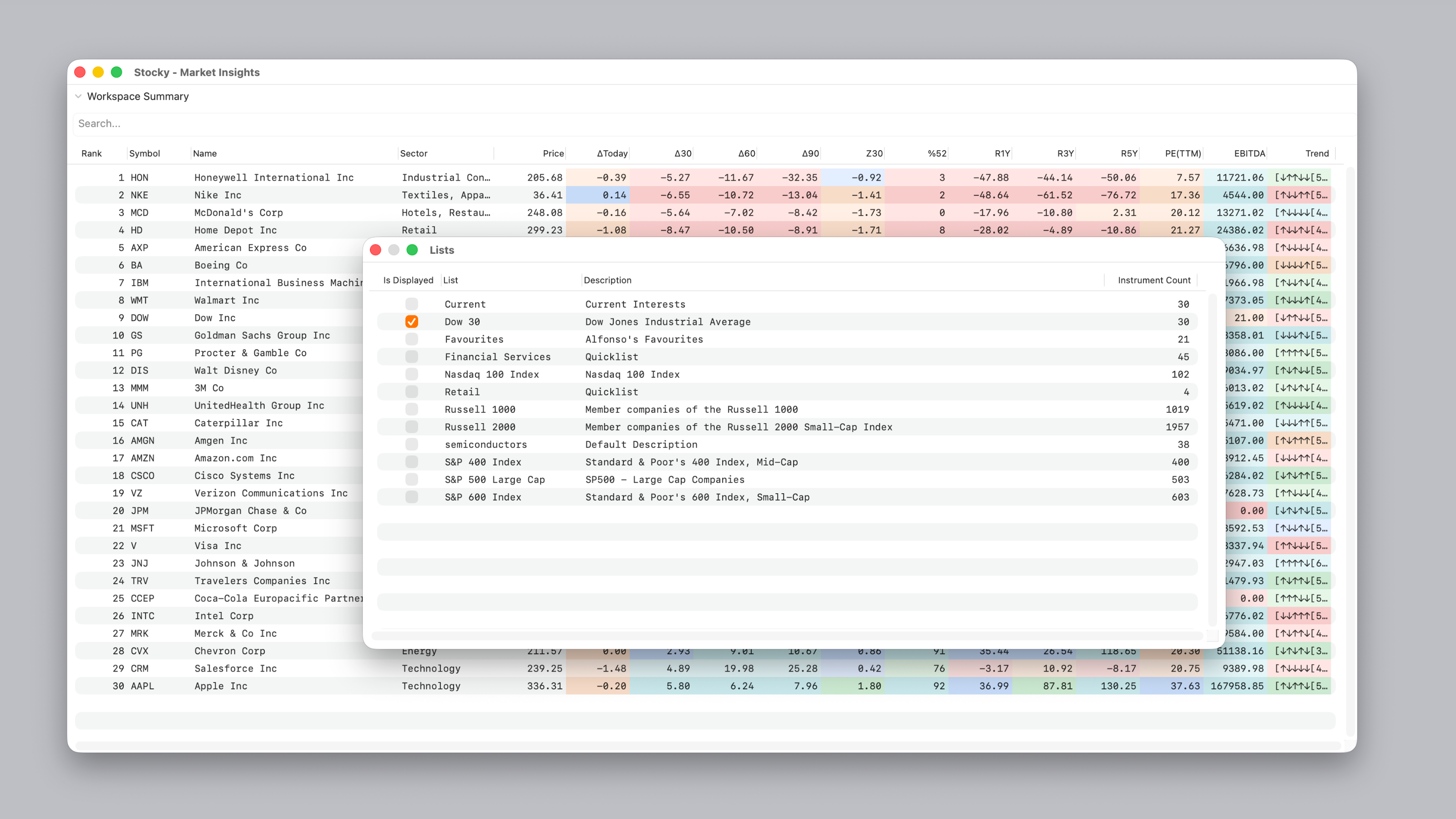Click the Trend cell for Apple Inc
The image size is (1456, 819).
pyautogui.click(x=1300, y=686)
